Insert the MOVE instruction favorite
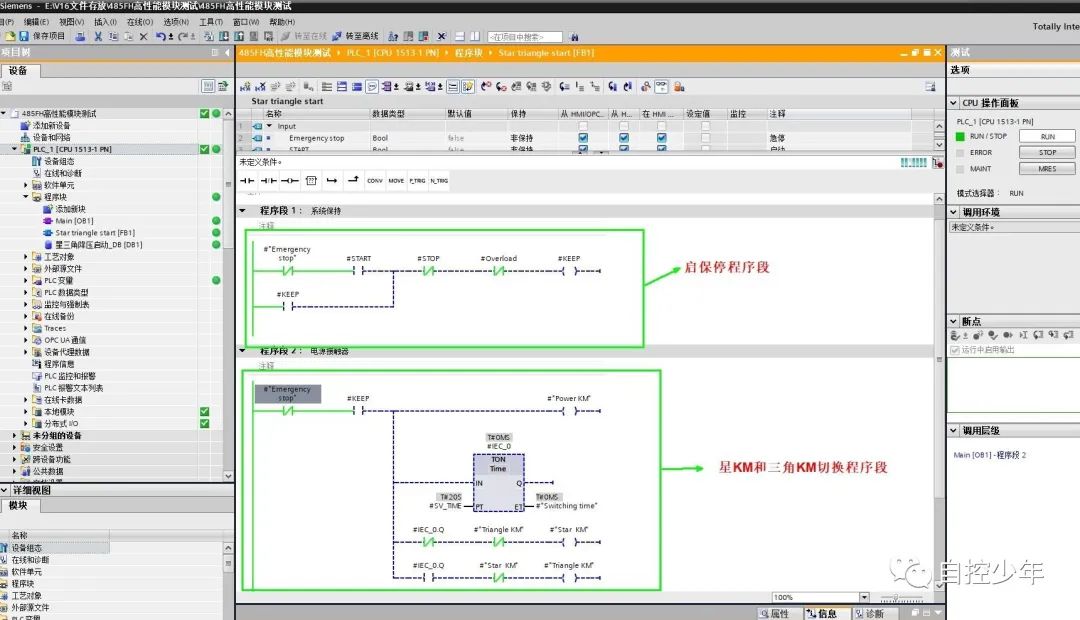The height and width of the screenshot is (620, 1080). pyautogui.click(x=396, y=180)
